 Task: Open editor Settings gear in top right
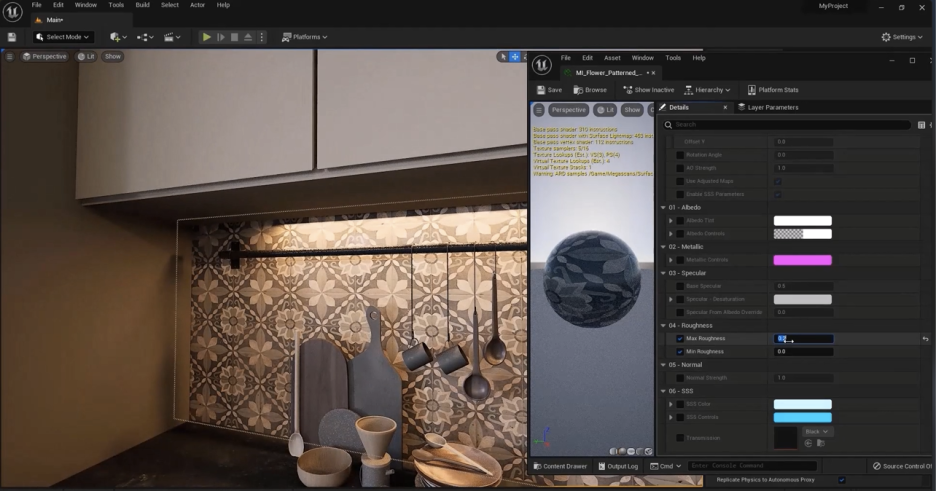pyautogui.click(x=901, y=37)
